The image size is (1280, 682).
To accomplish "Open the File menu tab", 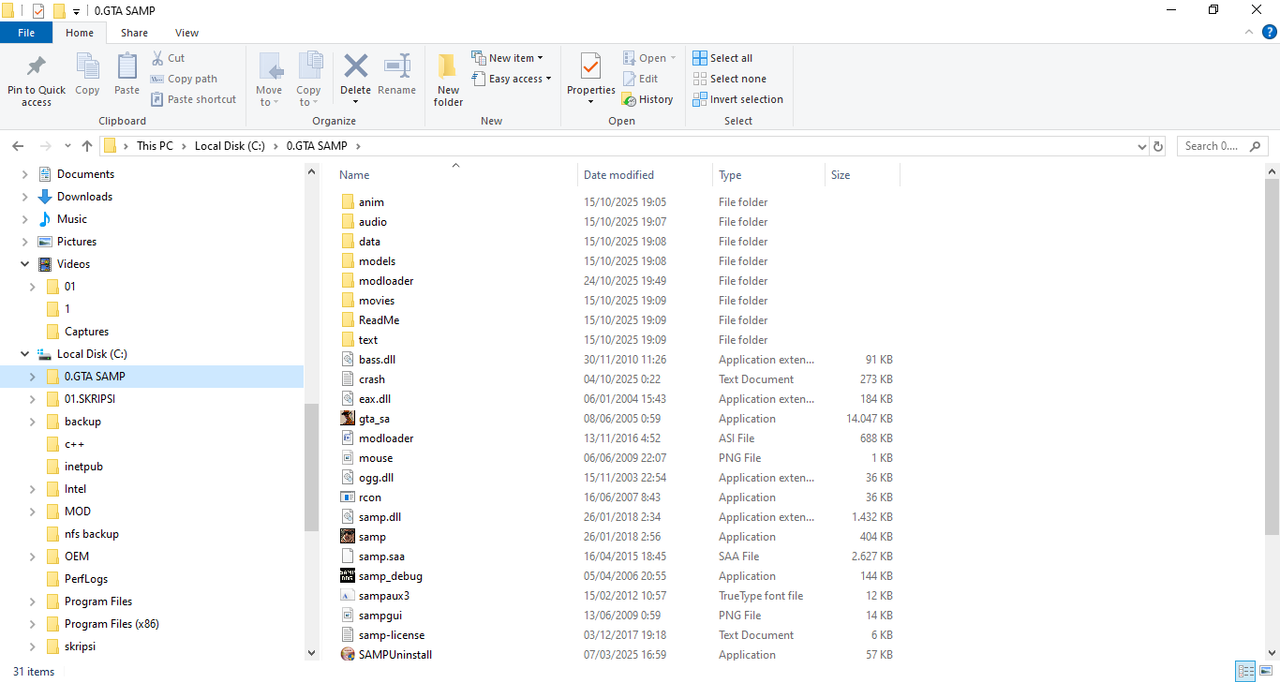I will (26, 33).
